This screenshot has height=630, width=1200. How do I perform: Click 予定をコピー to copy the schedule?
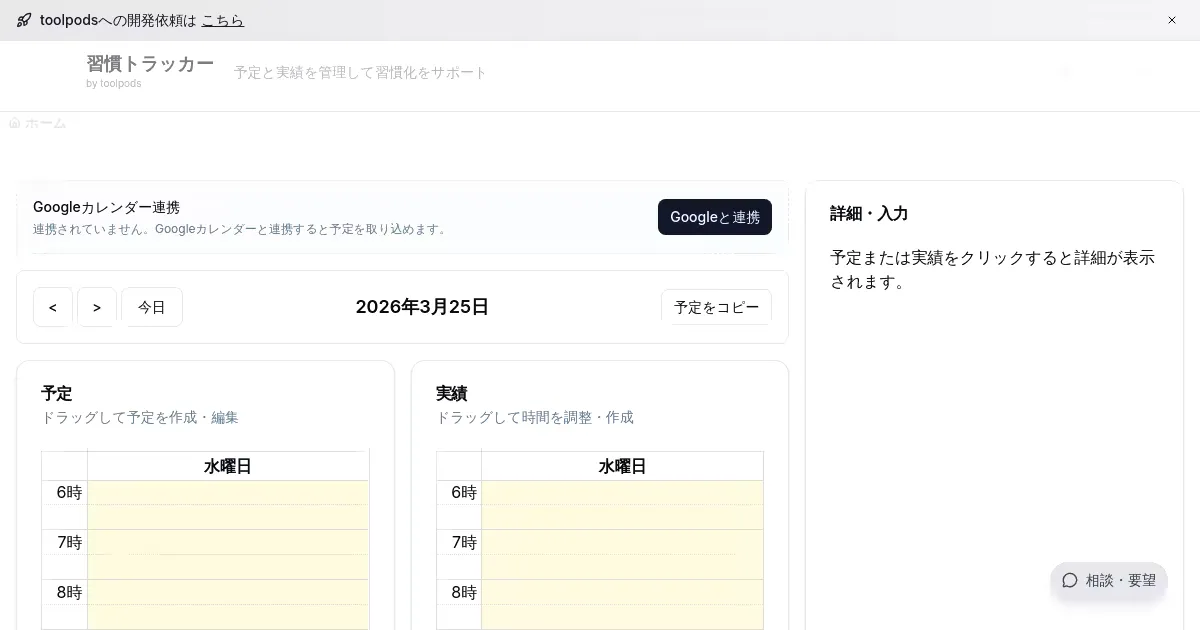click(716, 307)
